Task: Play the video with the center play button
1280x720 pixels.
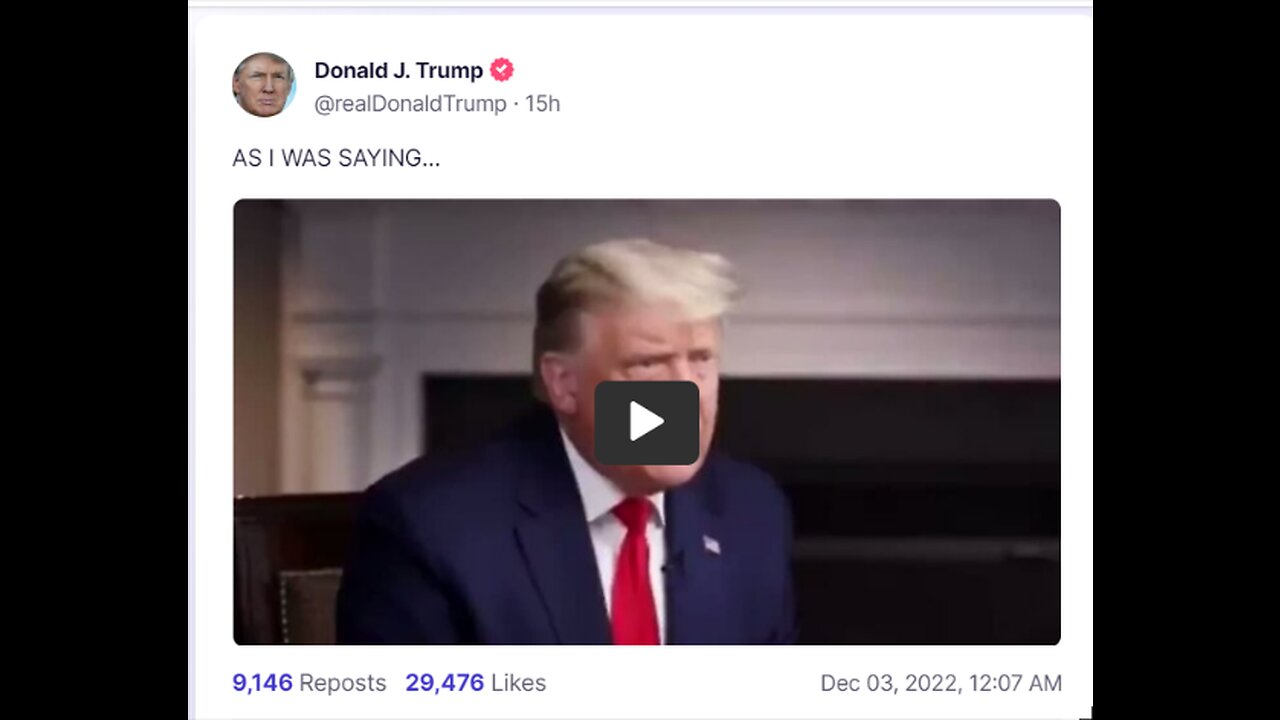Action: pyautogui.click(x=646, y=422)
